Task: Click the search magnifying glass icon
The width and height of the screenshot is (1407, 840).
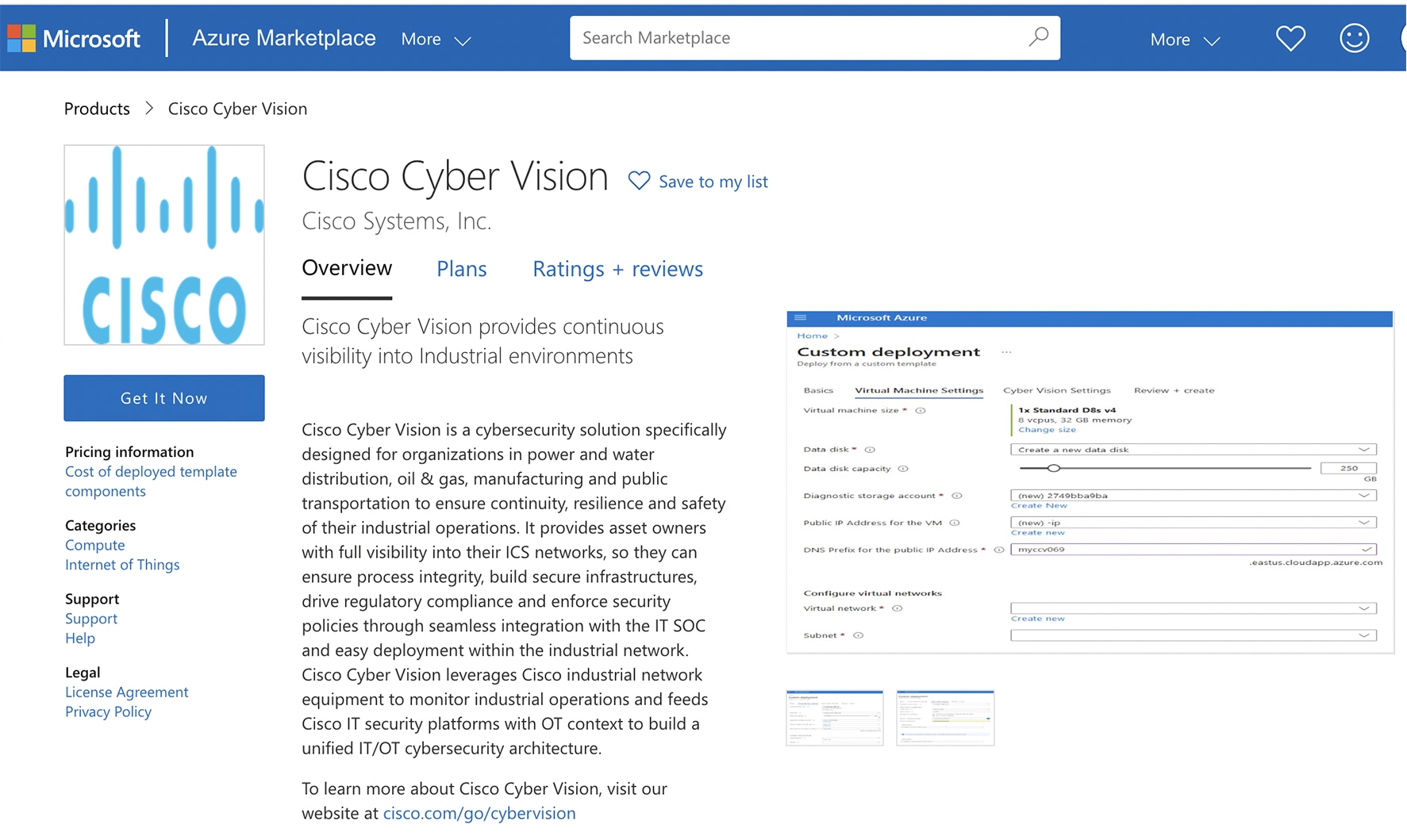Action: click(1038, 37)
